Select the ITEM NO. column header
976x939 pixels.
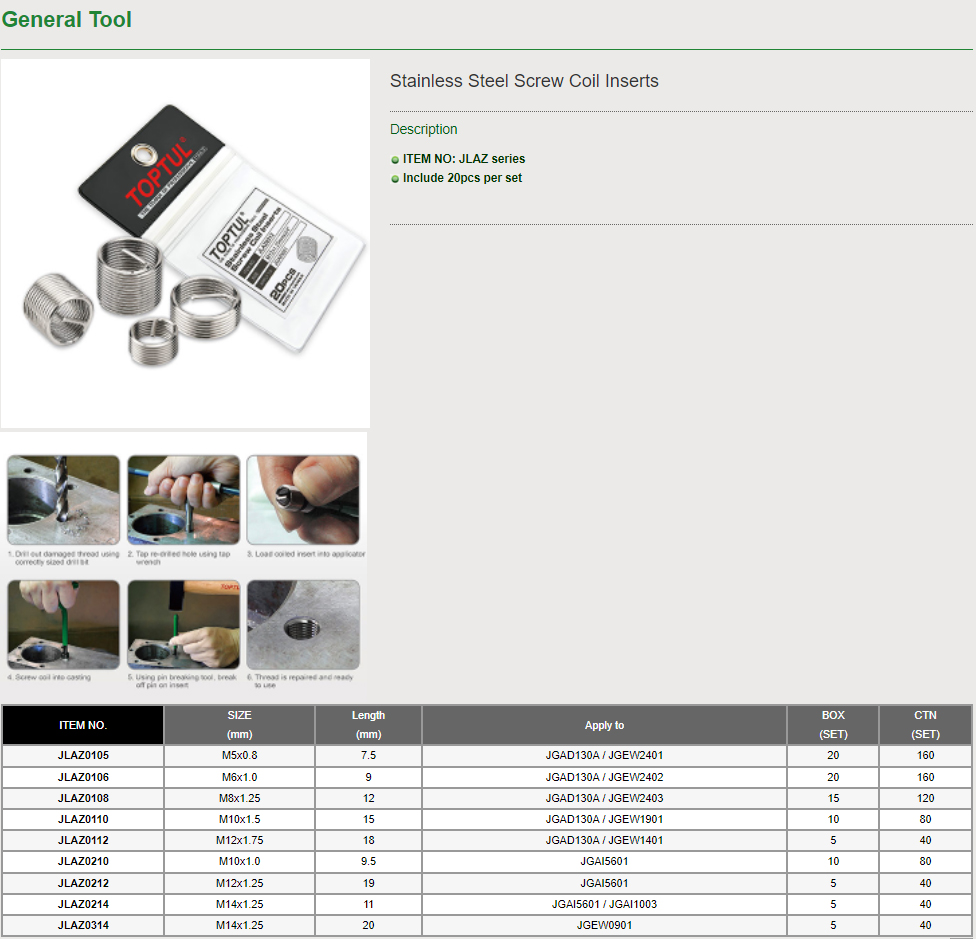(x=83, y=725)
